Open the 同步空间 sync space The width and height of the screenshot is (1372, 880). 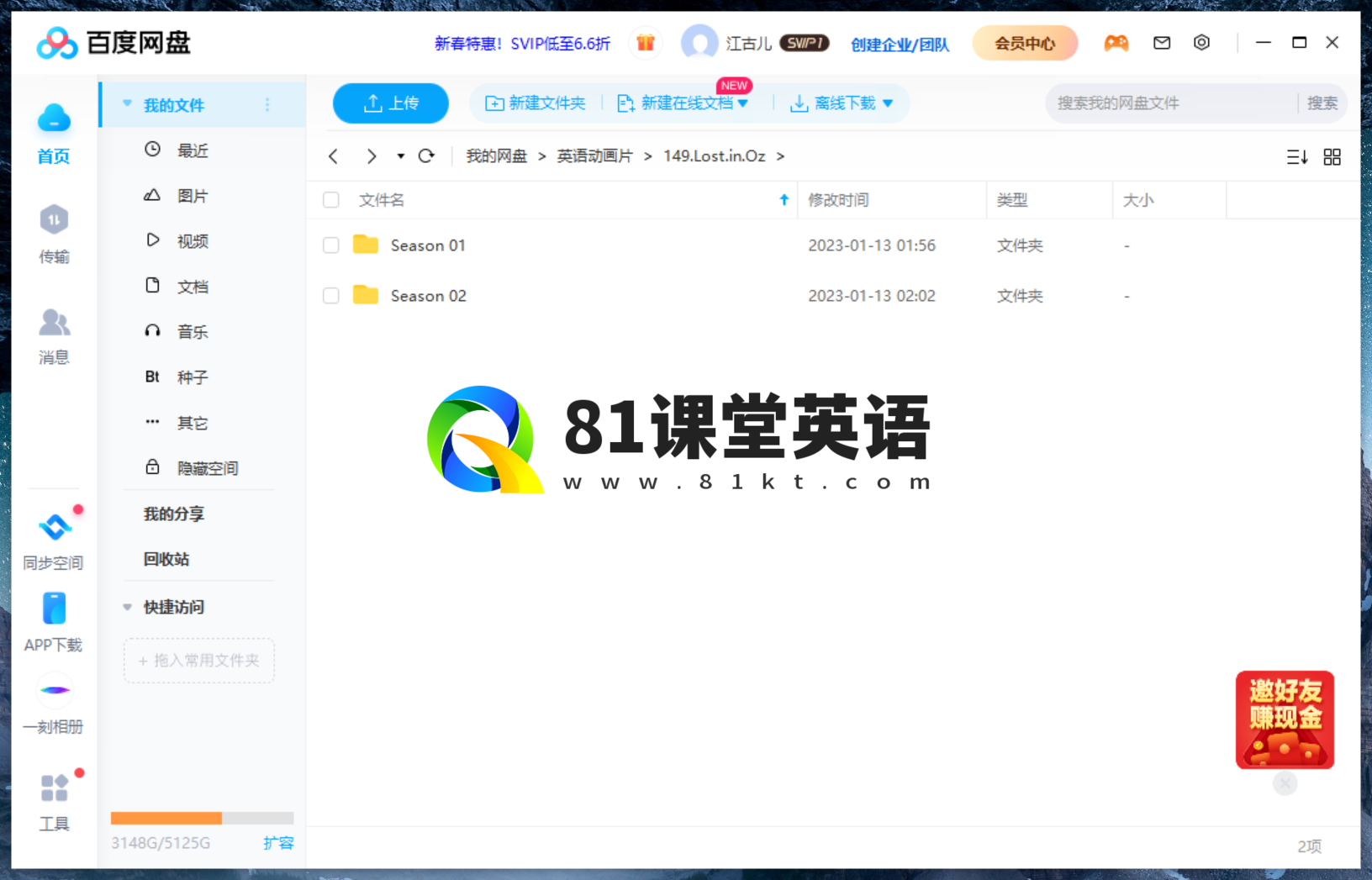pos(54,542)
